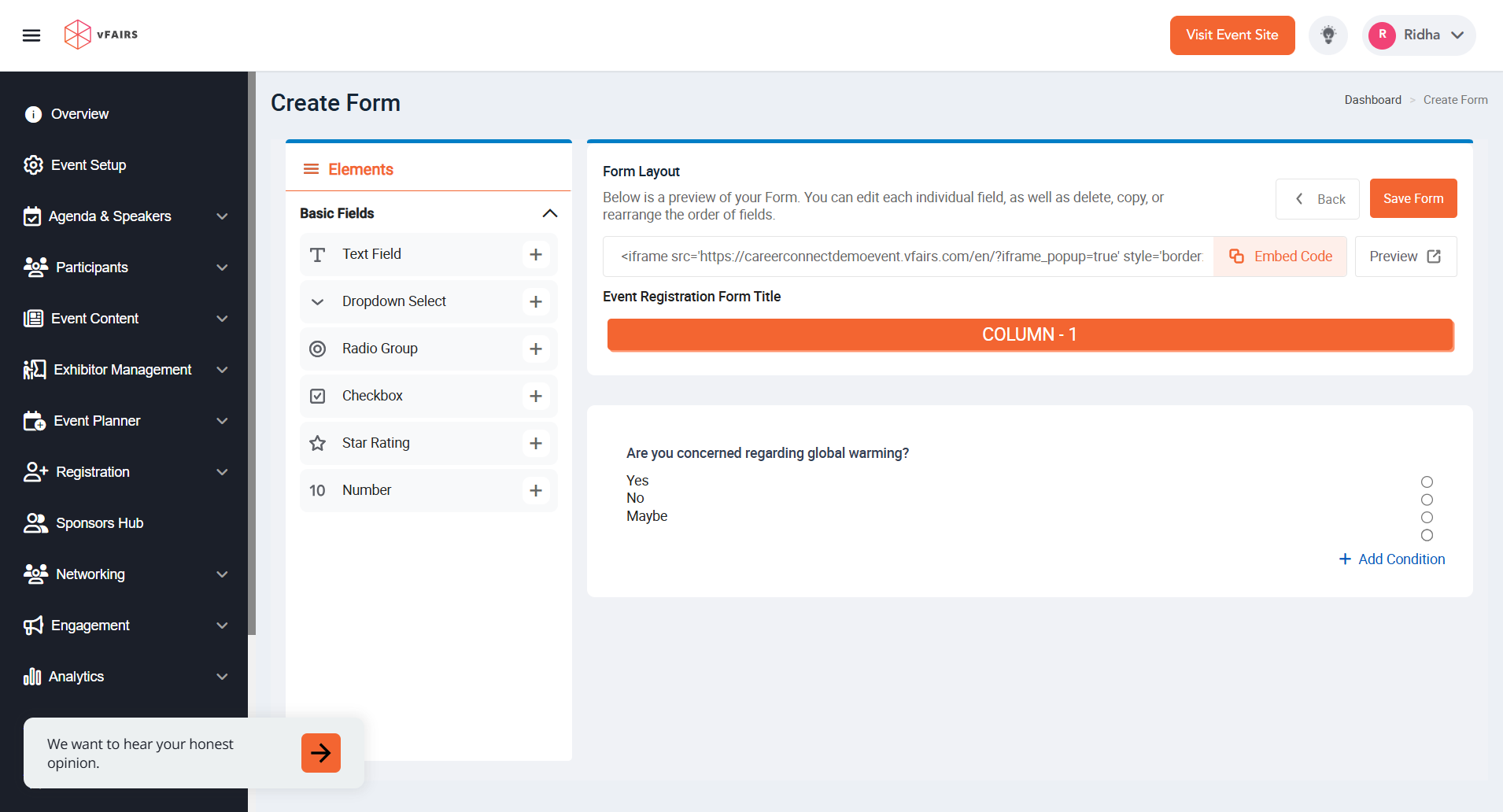
Task: Collapse the Basic Fields section
Action: [550, 214]
